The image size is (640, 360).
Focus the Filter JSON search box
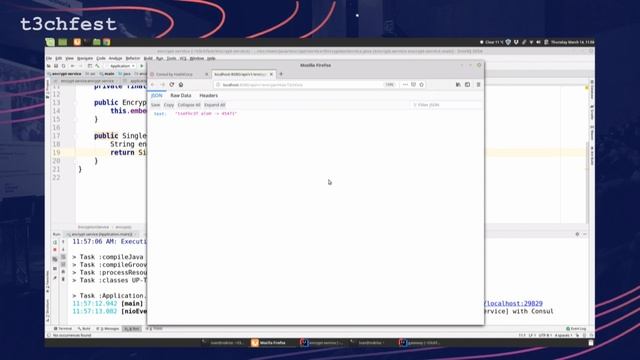[x=446, y=105]
